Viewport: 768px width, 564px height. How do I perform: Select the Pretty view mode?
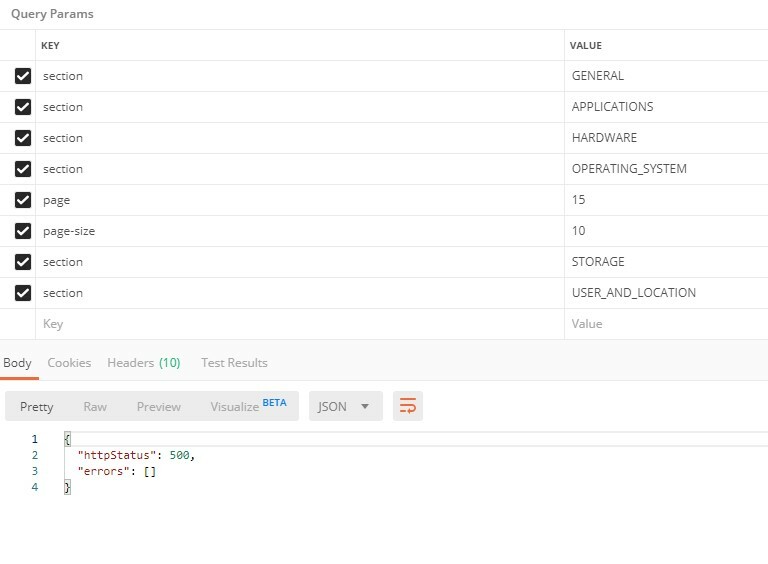(37, 407)
